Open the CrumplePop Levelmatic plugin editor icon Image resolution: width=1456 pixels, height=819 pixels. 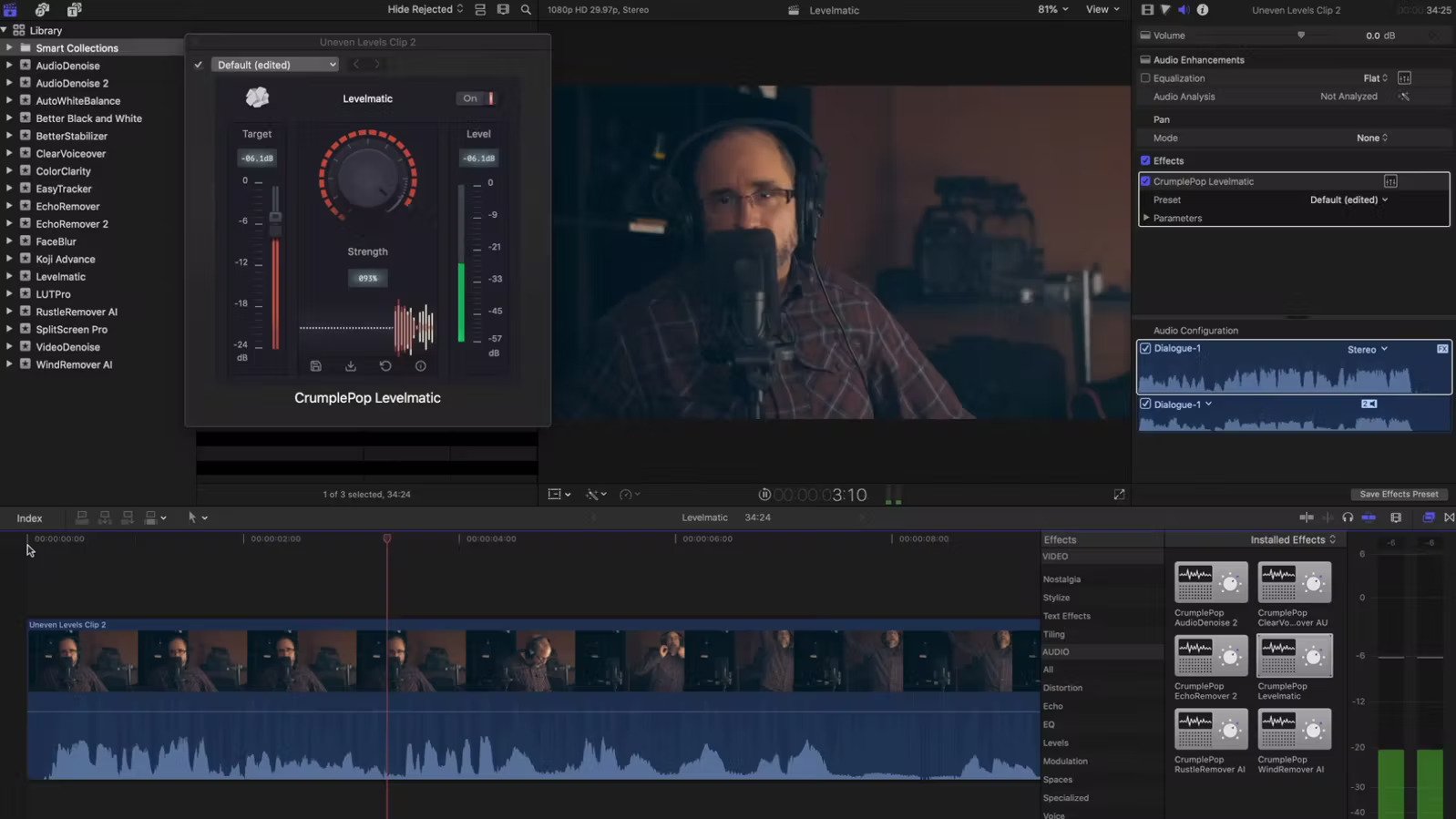tap(1390, 181)
